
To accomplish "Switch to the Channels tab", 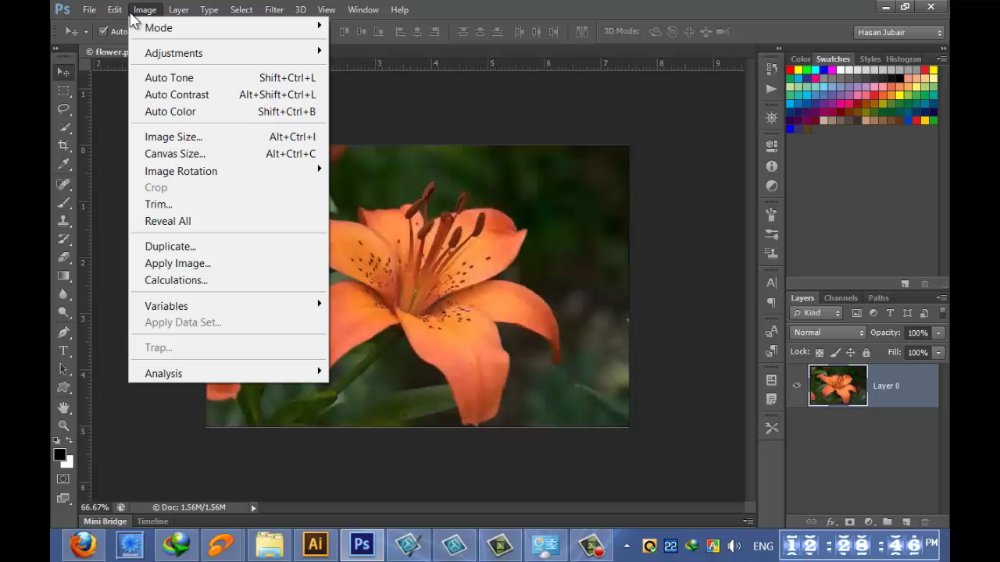I will coord(840,298).
